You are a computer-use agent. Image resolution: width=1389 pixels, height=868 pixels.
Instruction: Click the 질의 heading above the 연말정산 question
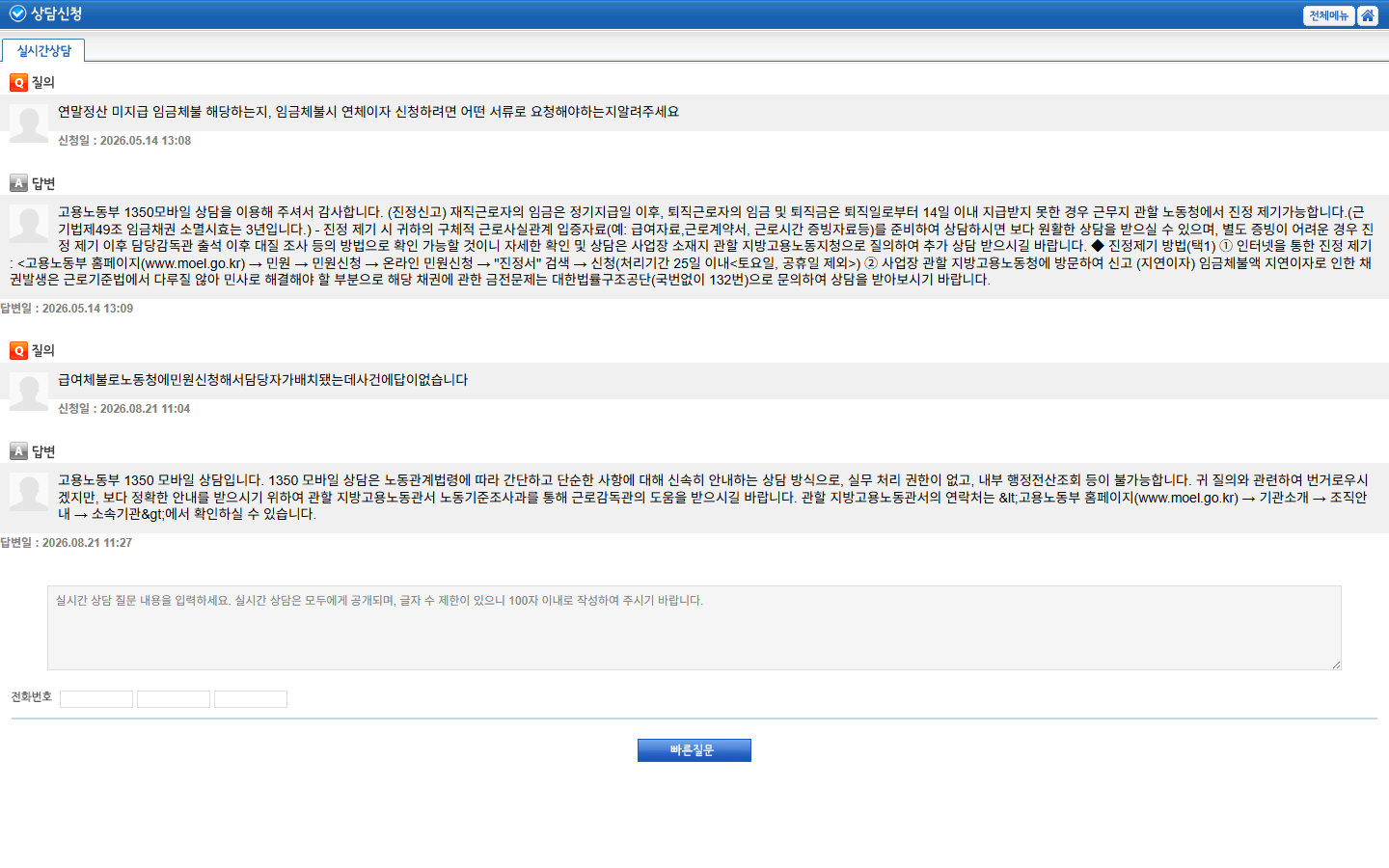(43, 83)
